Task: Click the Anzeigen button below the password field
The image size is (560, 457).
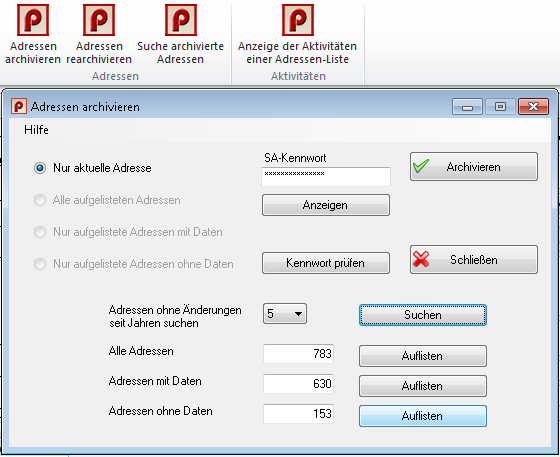Action: click(x=326, y=205)
